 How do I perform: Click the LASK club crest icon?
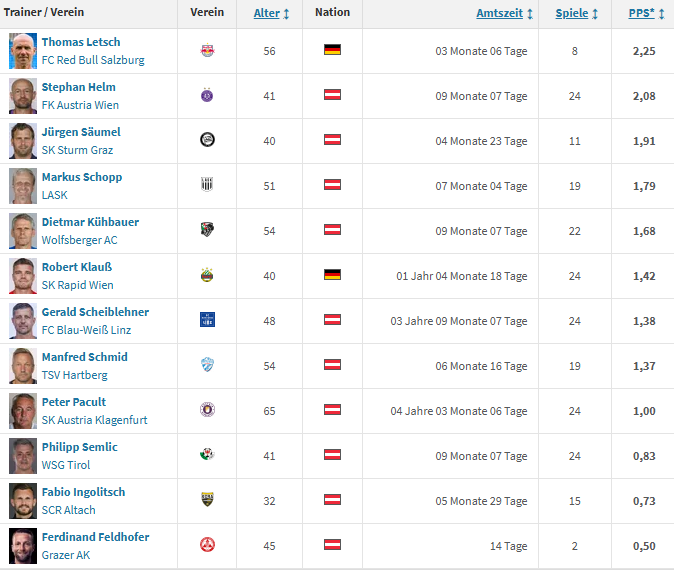click(x=207, y=185)
